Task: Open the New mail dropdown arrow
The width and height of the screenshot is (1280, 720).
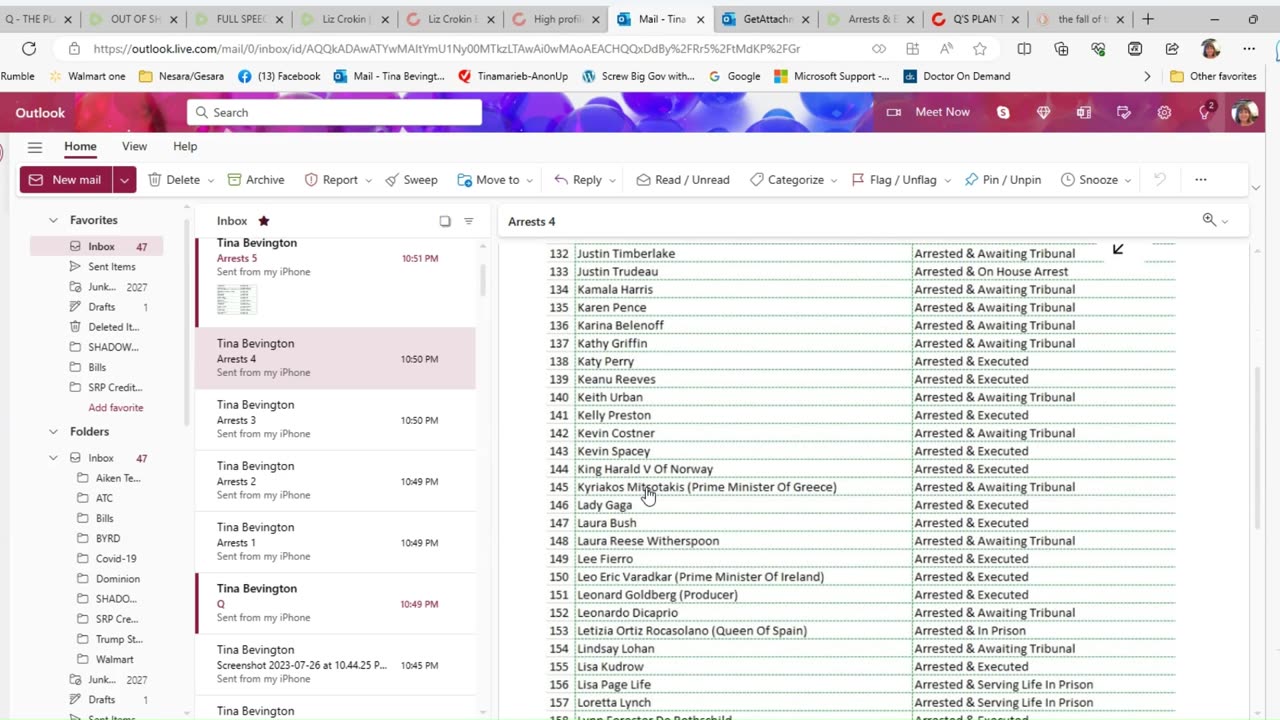Action: tap(124, 180)
